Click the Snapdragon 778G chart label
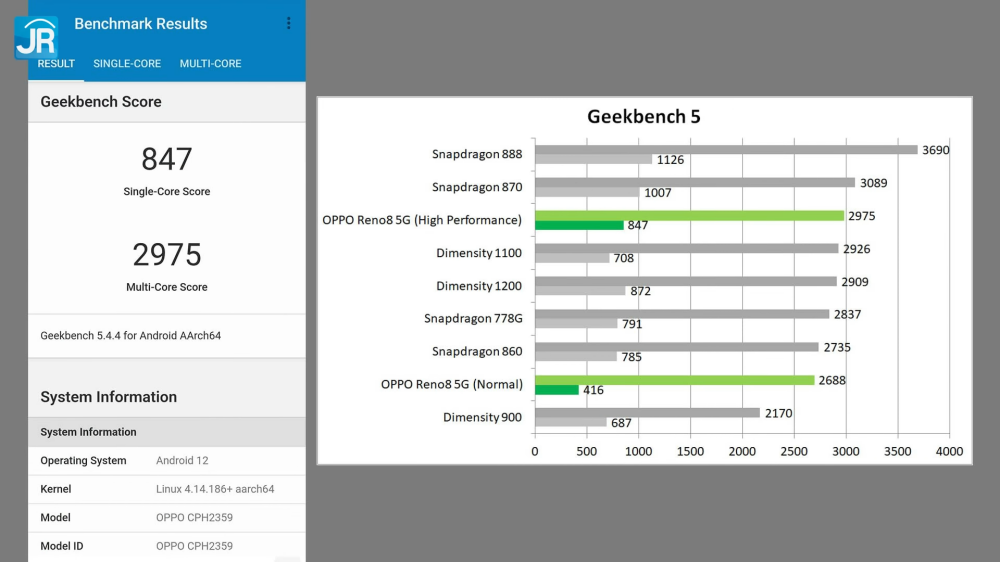 click(x=473, y=318)
